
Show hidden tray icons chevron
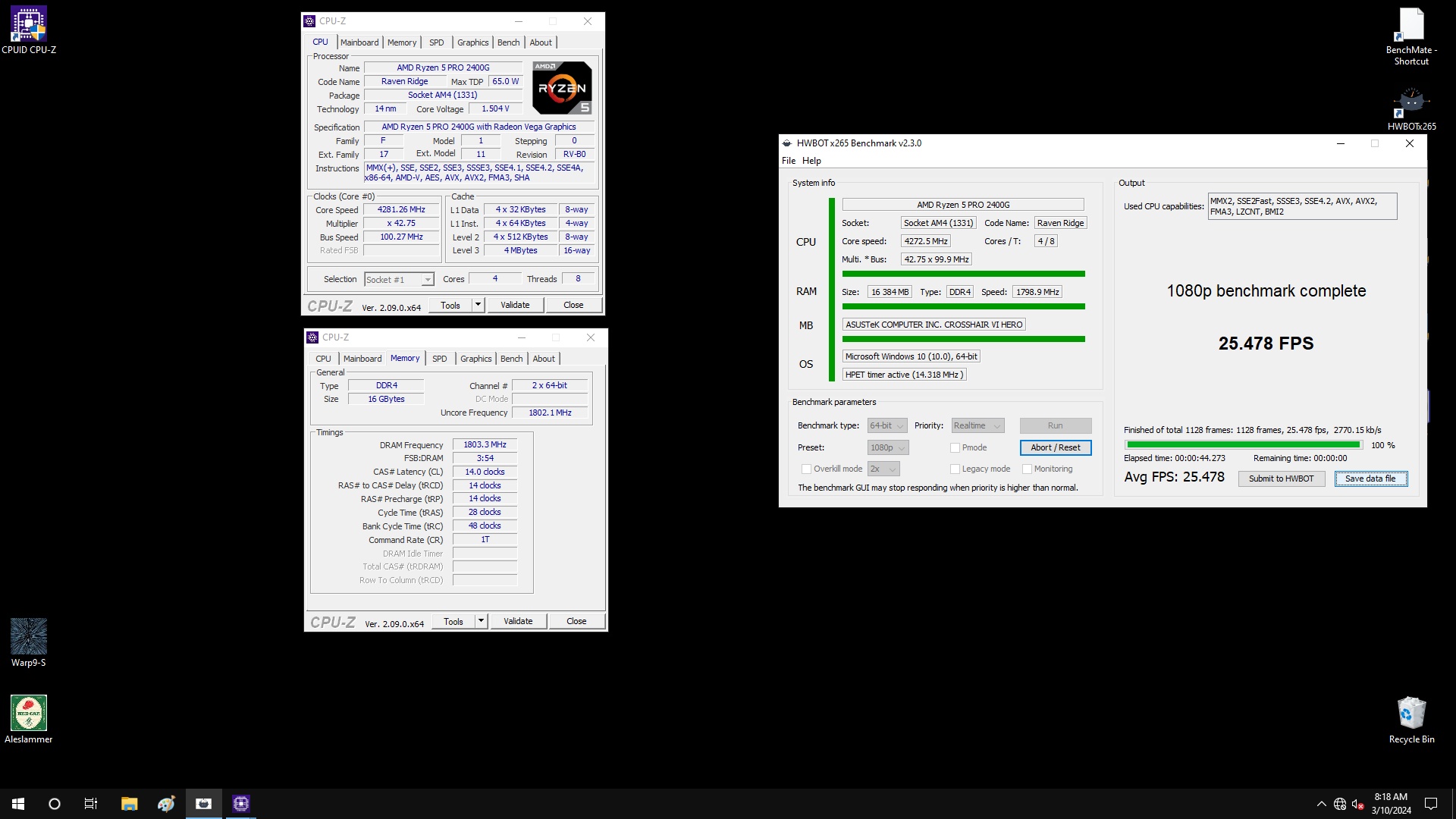[x=1322, y=804]
